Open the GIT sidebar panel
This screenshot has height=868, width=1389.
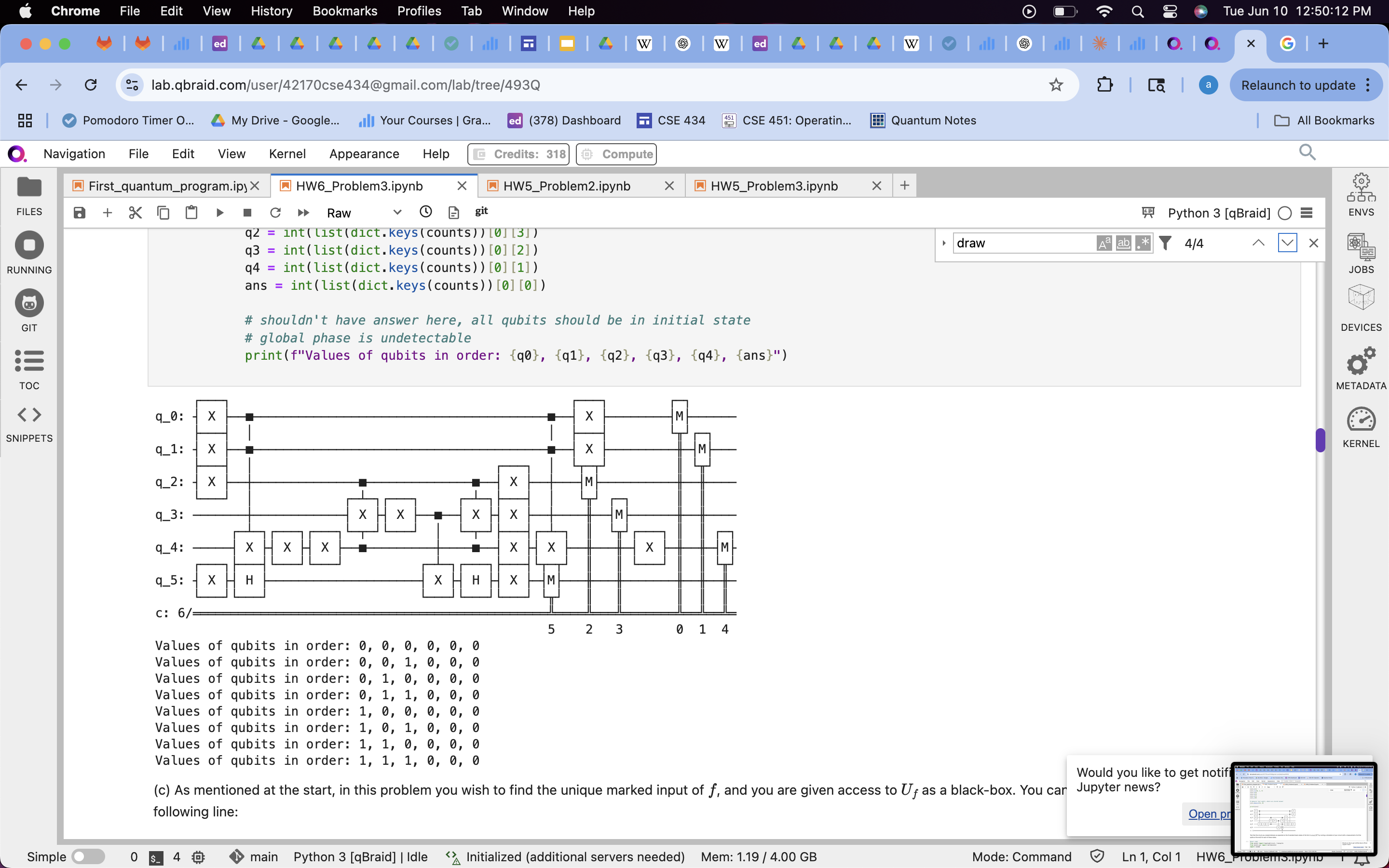click(29, 311)
